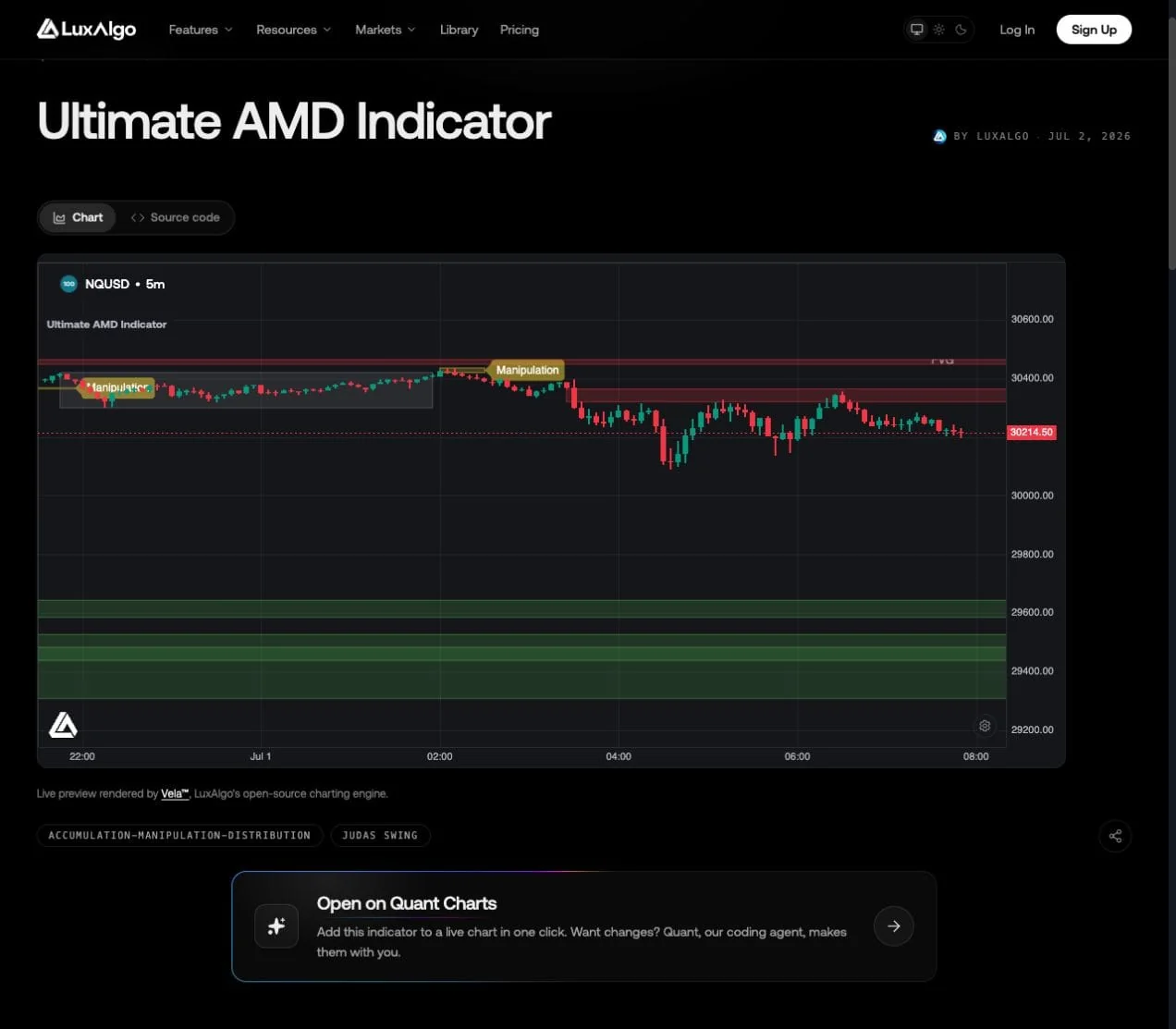Click the Jul 1 time axis label
Image resolution: width=1176 pixels, height=1029 pixels.
(261, 756)
